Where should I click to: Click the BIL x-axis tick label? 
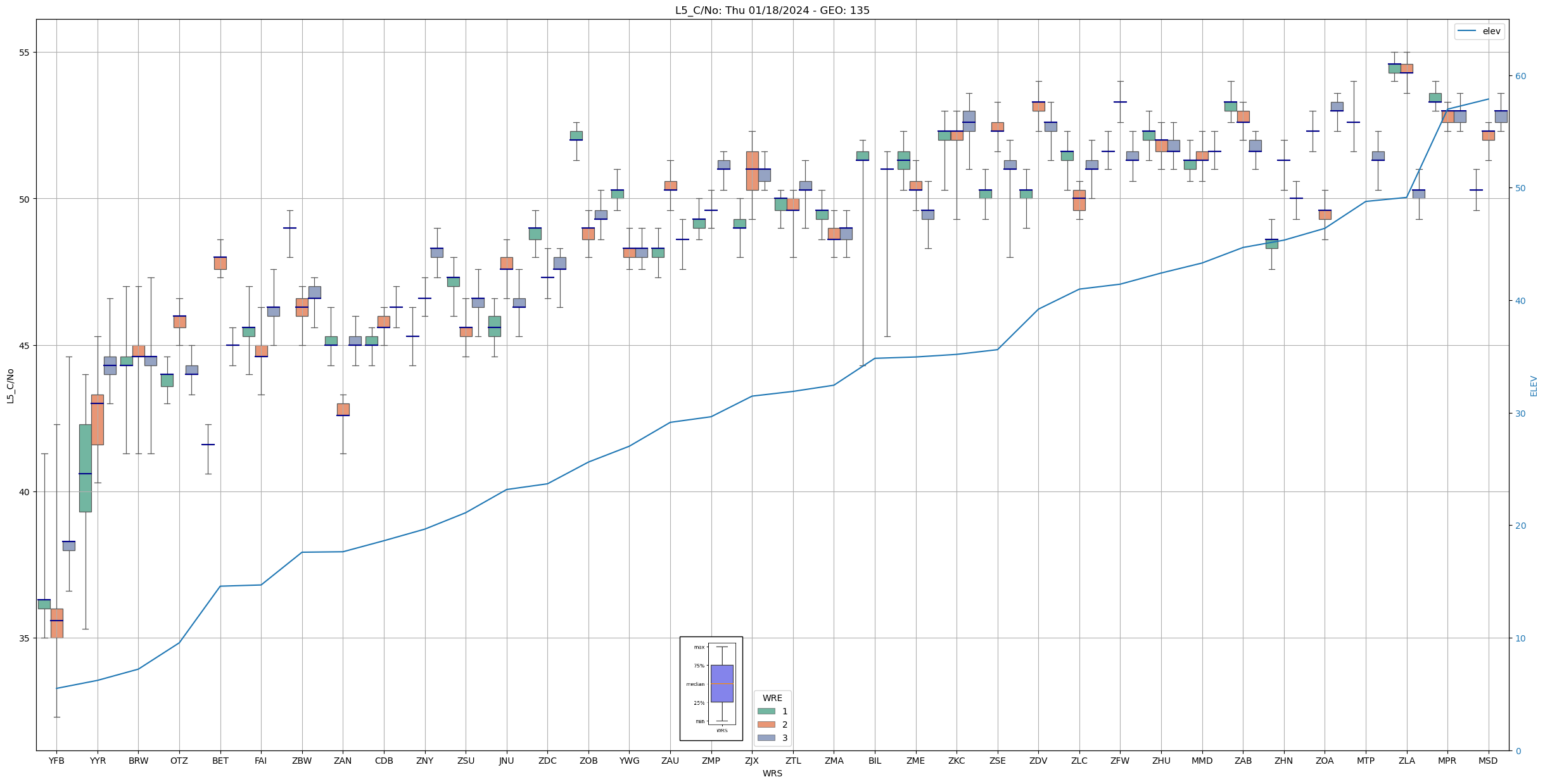coord(874,761)
